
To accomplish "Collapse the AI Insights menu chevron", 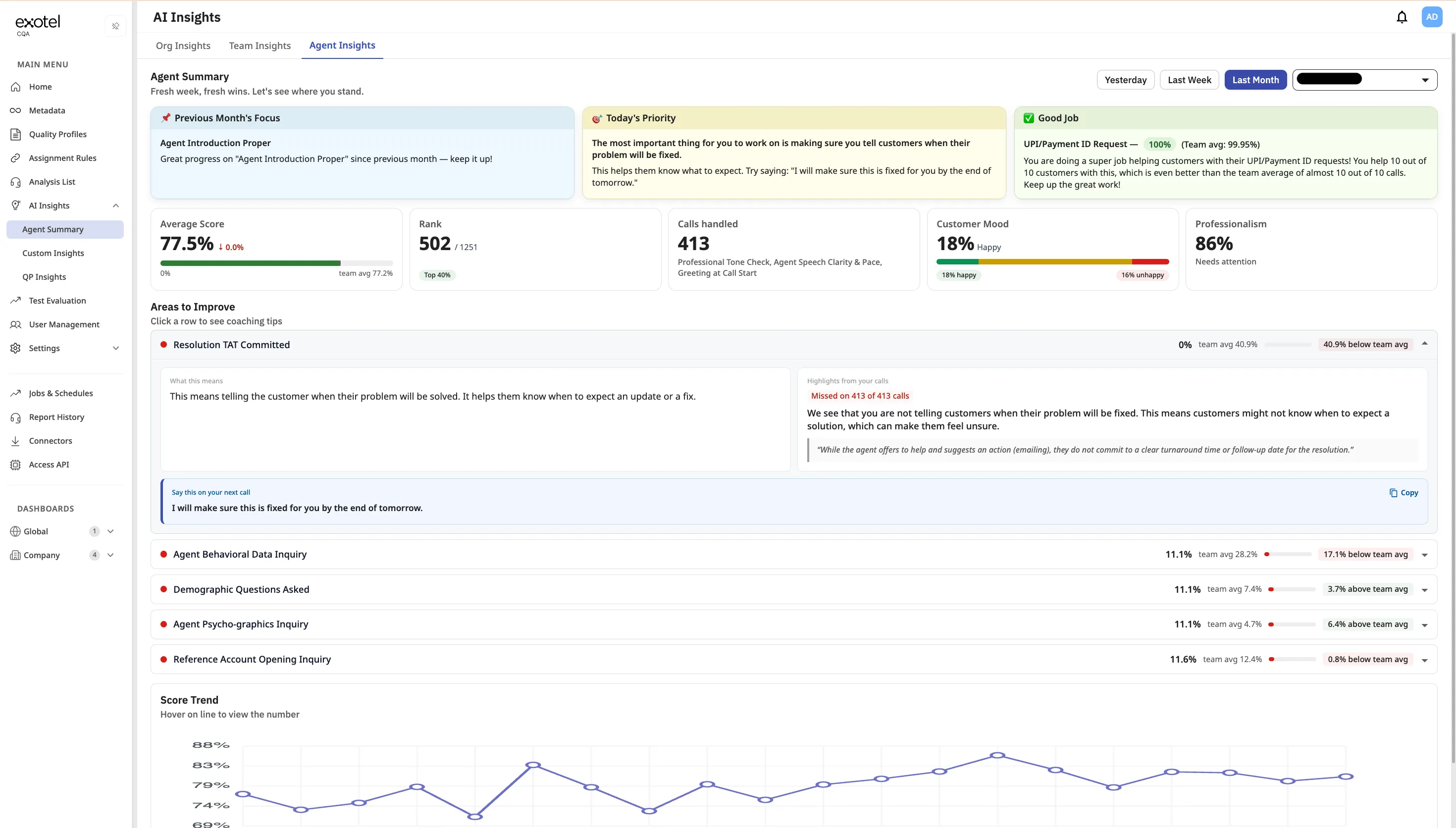I will [116, 206].
